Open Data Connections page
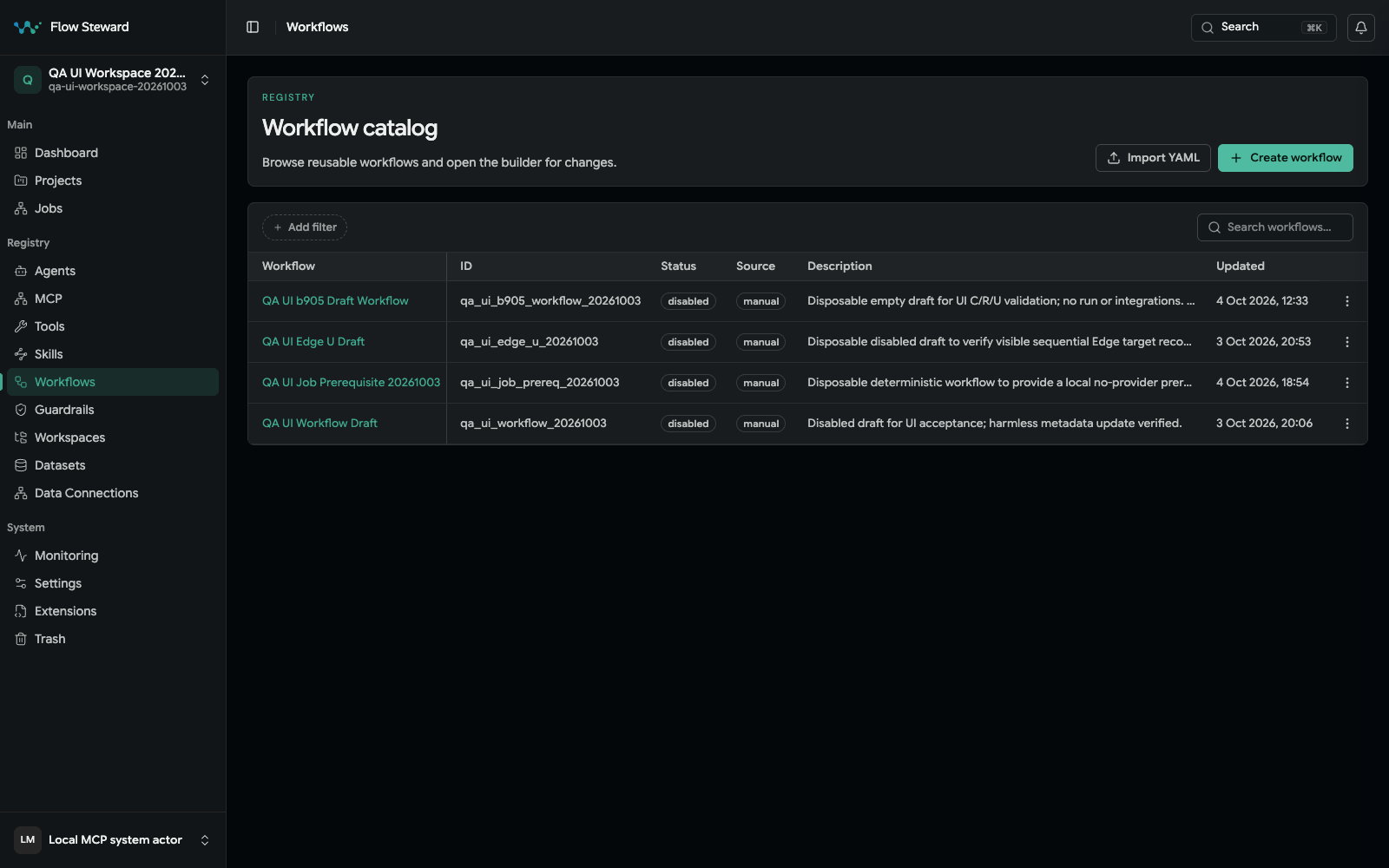The height and width of the screenshot is (868, 1389). click(113, 493)
